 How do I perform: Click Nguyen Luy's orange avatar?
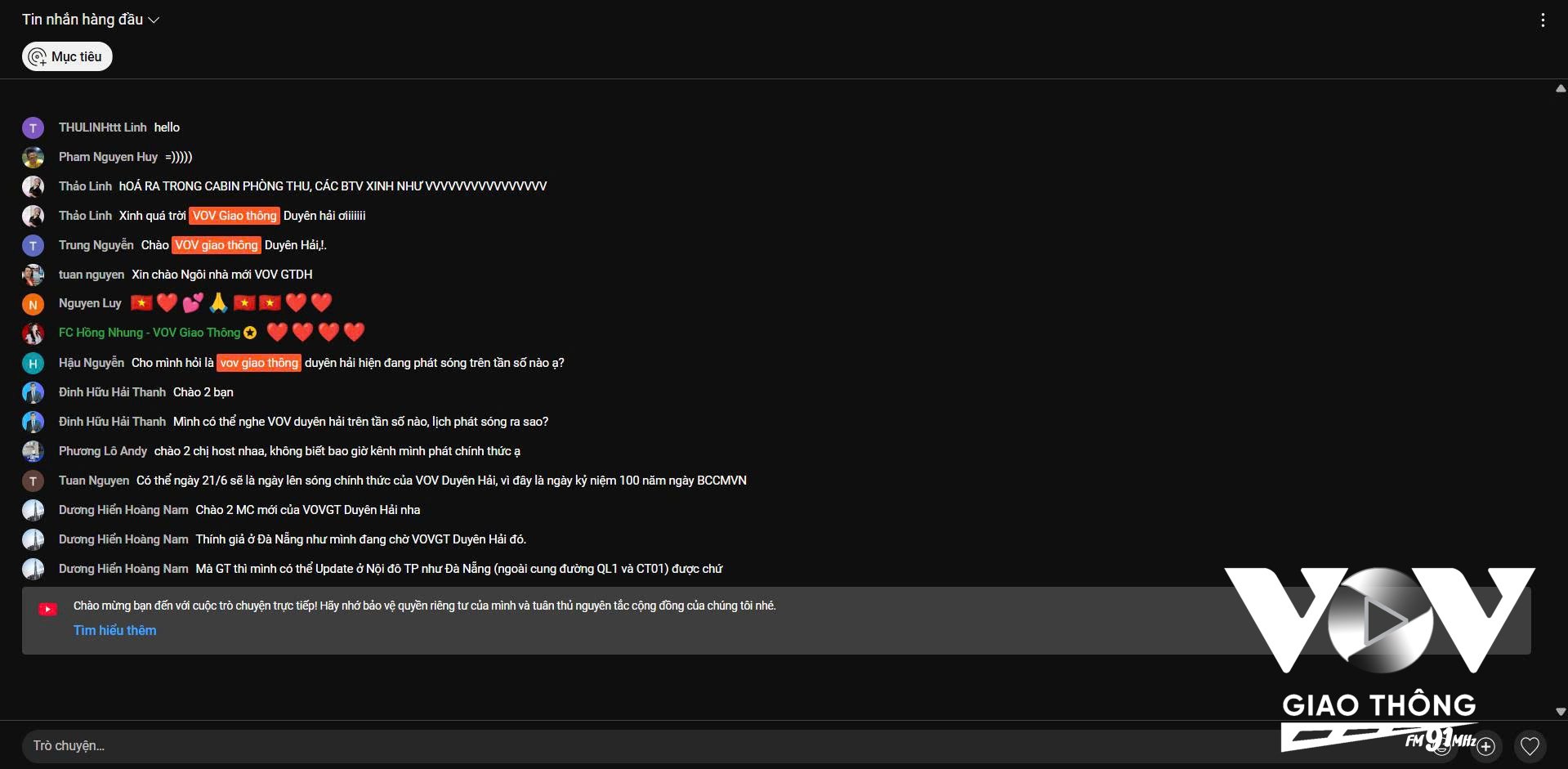33,304
